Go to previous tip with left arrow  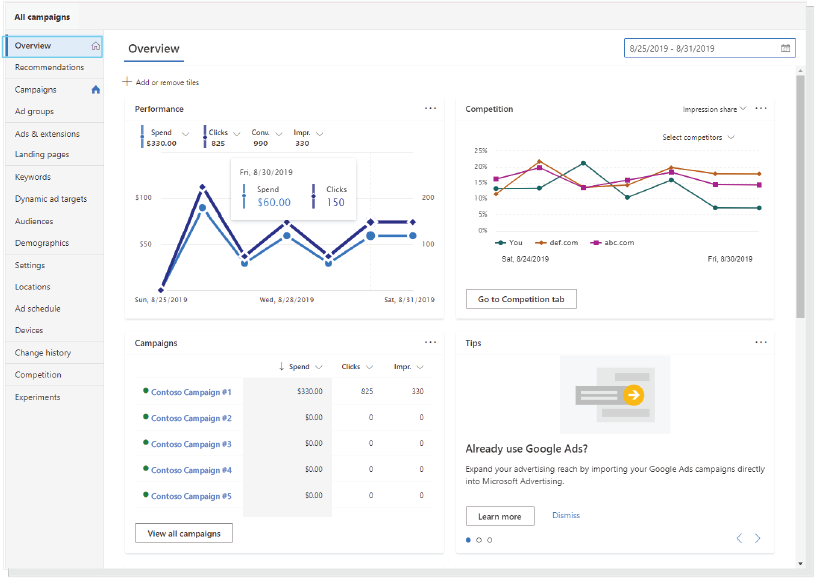[x=739, y=538]
